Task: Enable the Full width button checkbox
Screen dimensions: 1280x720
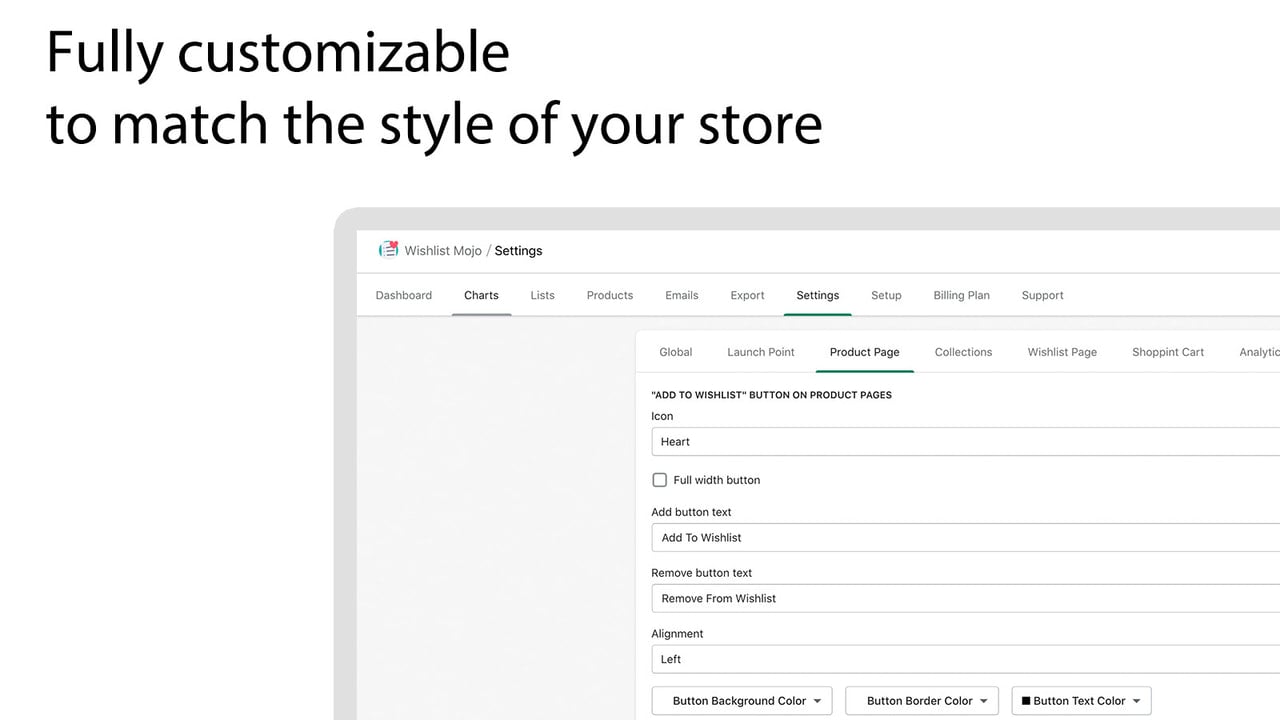Action: point(659,480)
